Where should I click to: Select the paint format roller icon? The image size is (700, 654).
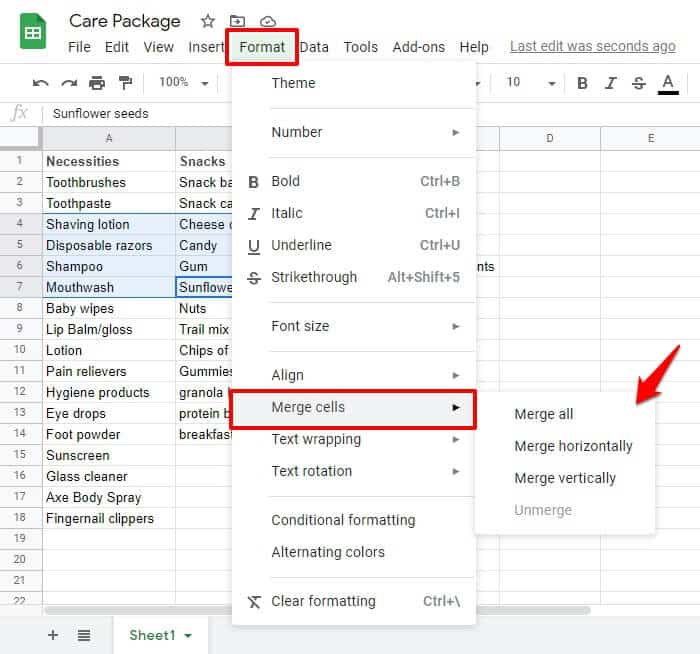click(x=125, y=83)
